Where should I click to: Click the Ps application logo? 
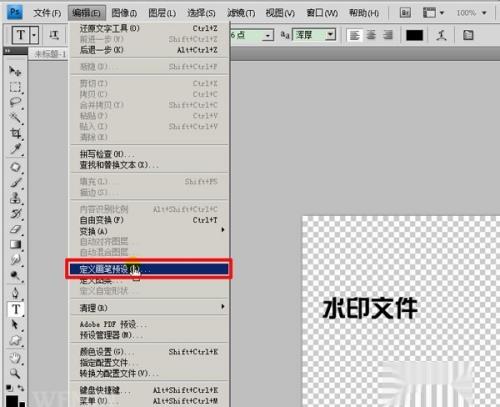tap(15, 13)
